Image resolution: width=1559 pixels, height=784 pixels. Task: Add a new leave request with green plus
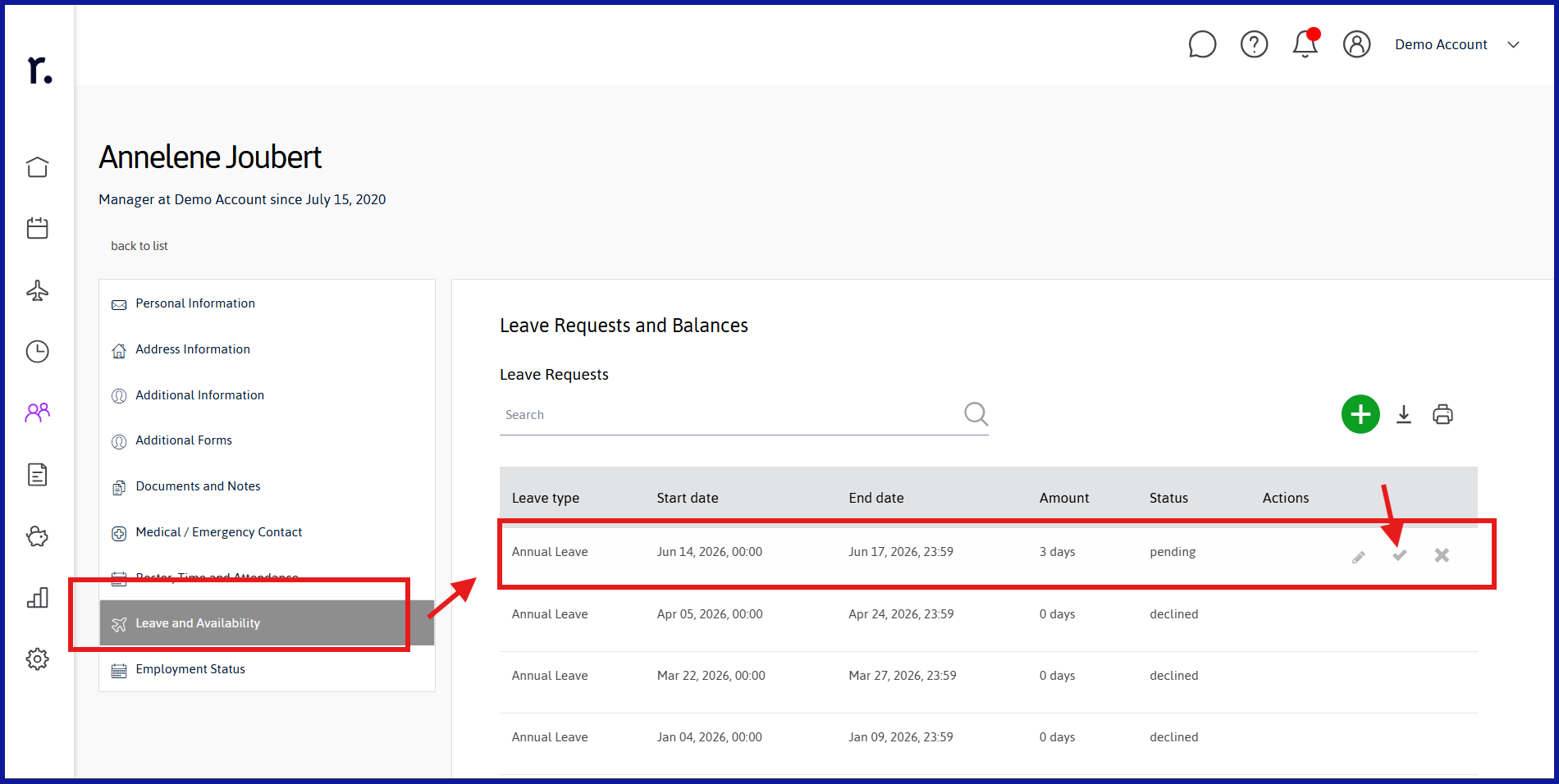pos(1360,414)
